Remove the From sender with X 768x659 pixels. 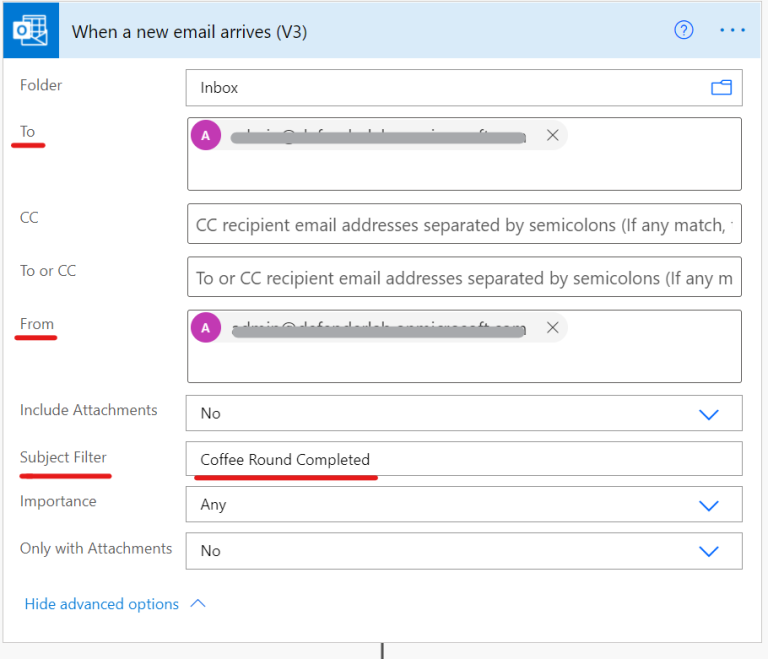(553, 327)
